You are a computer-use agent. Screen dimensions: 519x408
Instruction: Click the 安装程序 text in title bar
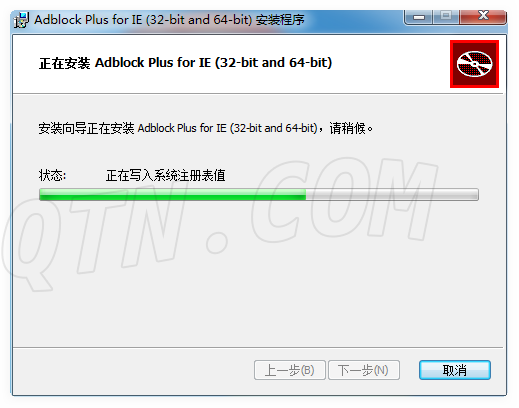[x=280, y=20]
